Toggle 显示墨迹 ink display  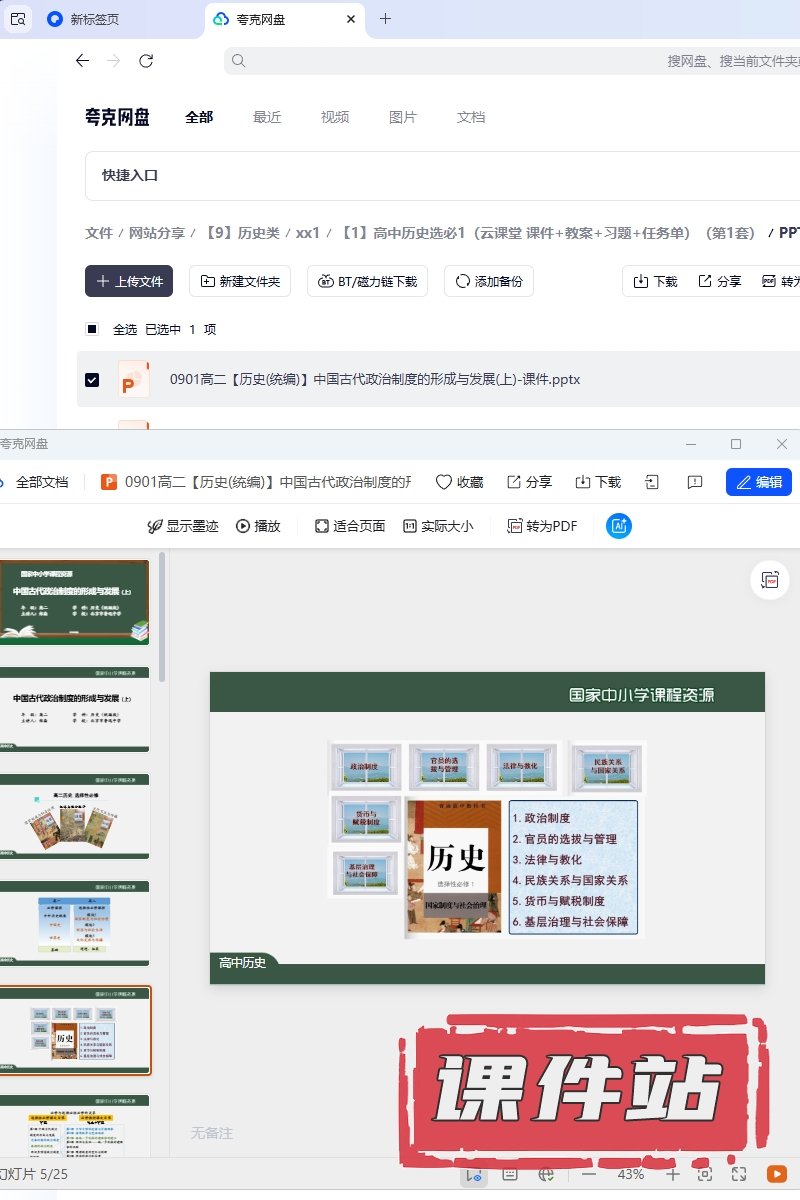coord(183,526)
